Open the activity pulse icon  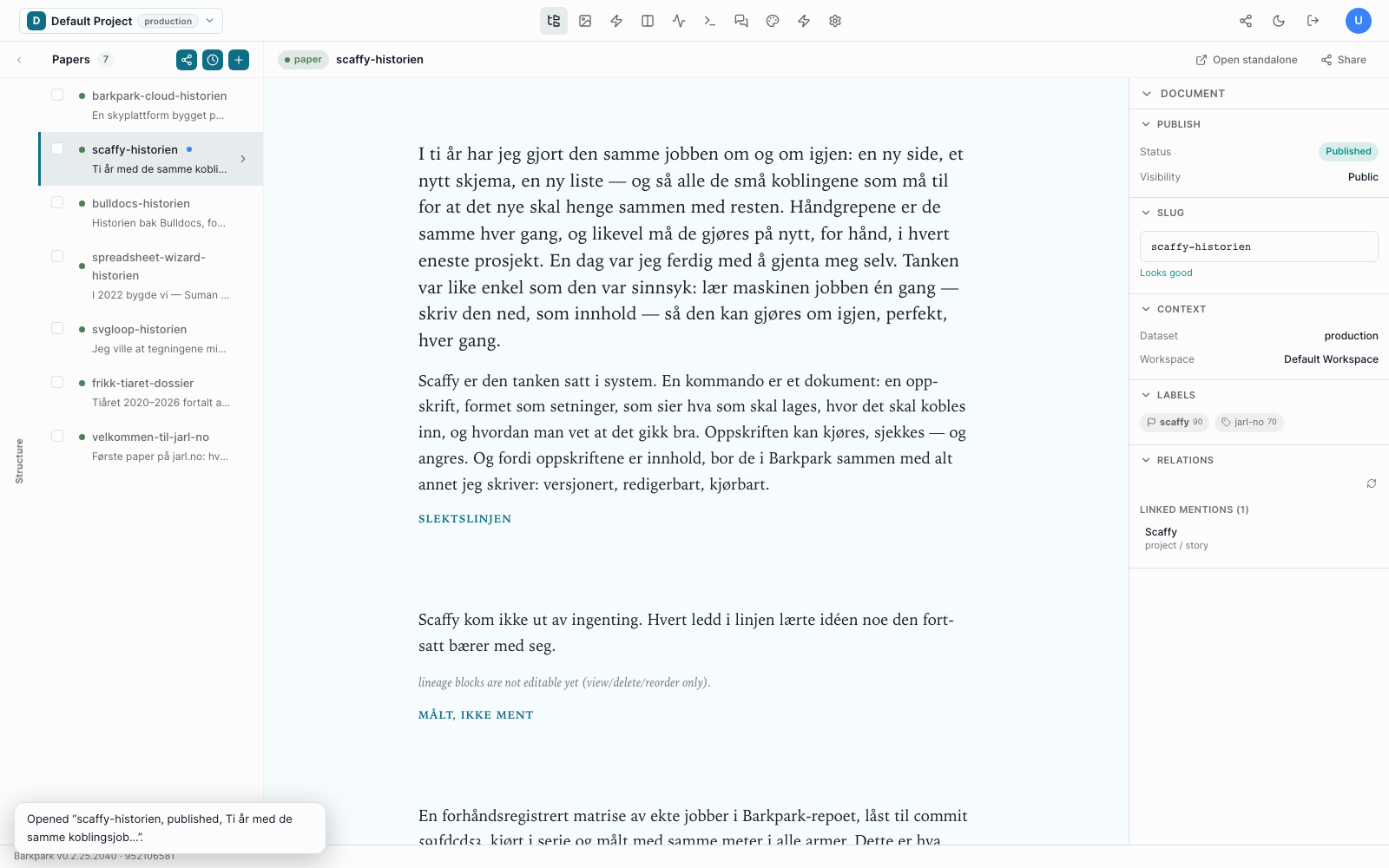click(679, 21)
